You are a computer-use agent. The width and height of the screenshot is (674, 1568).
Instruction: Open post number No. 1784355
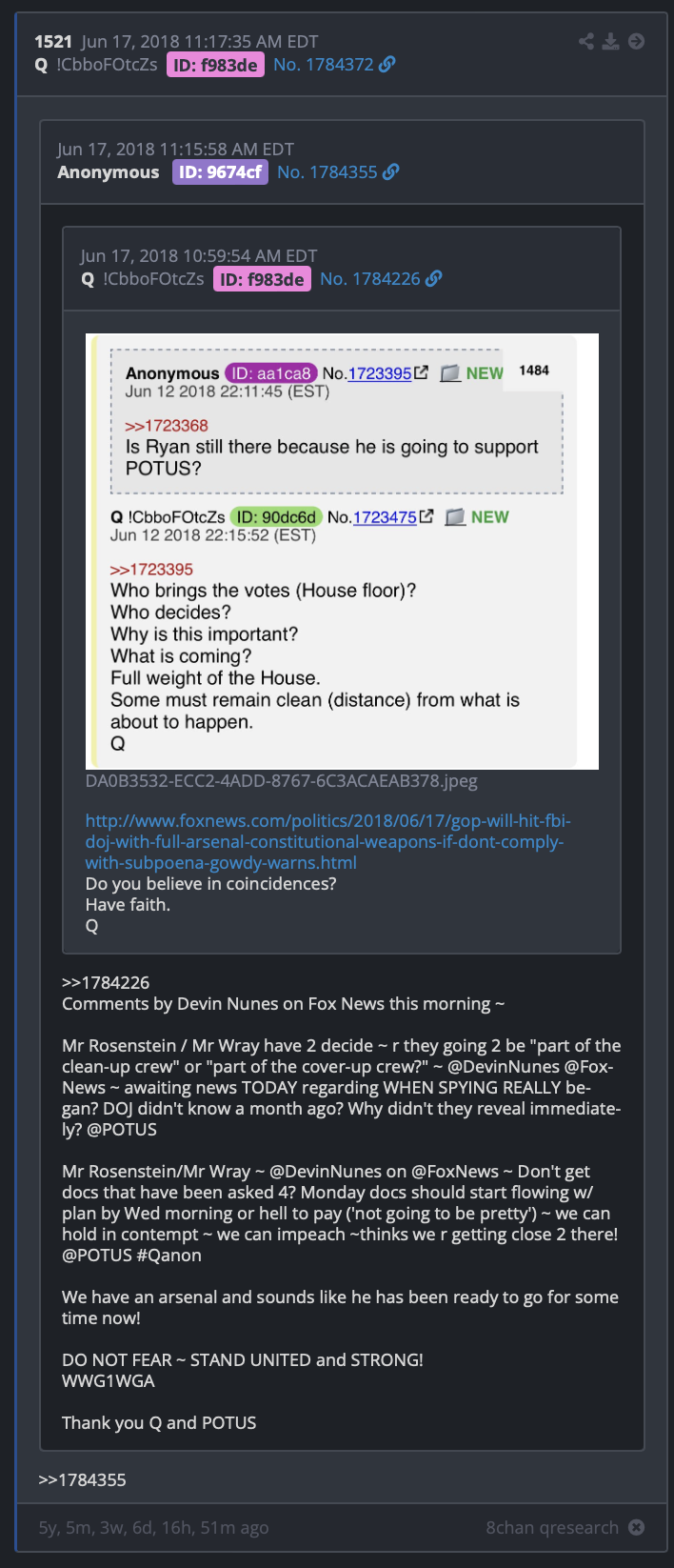click(x=327, y=172)
